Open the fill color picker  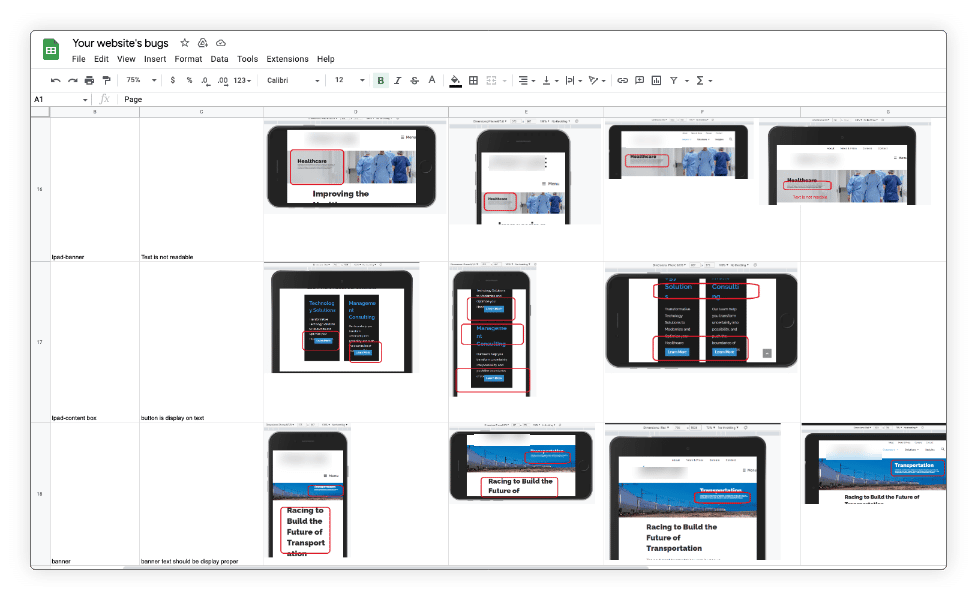pos(455,80)
